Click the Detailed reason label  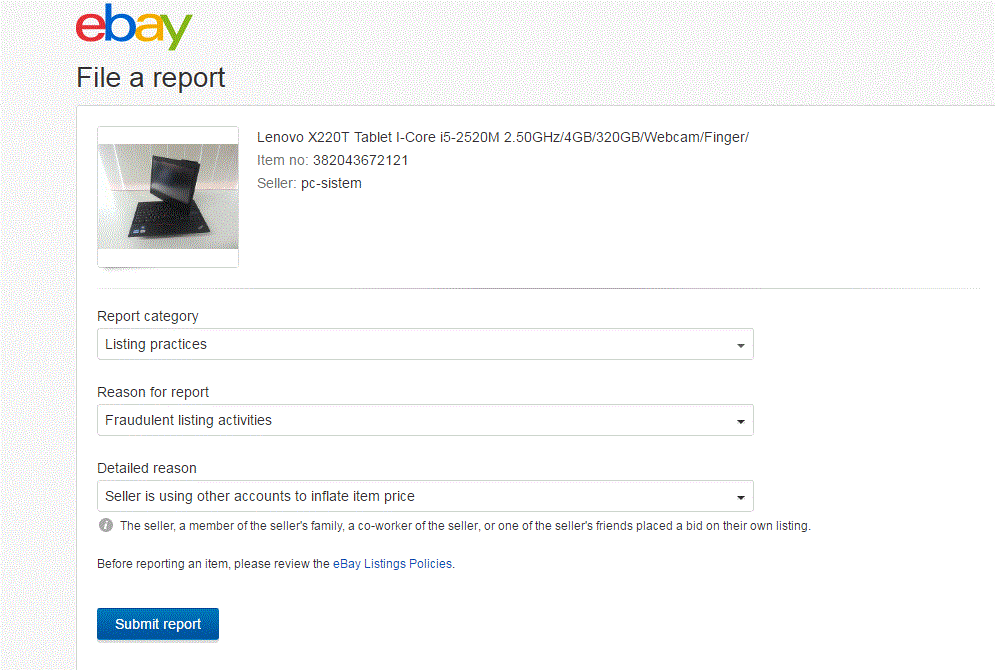(147, 468)
